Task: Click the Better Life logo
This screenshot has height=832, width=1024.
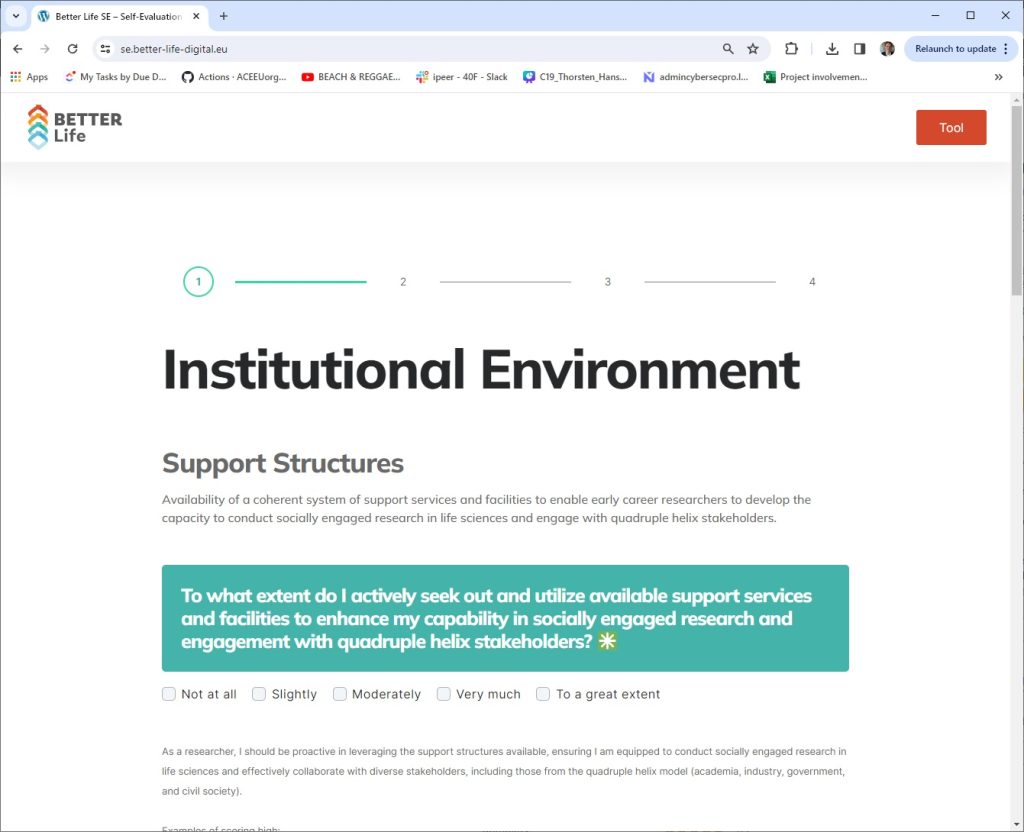Action: pos(75,127)
